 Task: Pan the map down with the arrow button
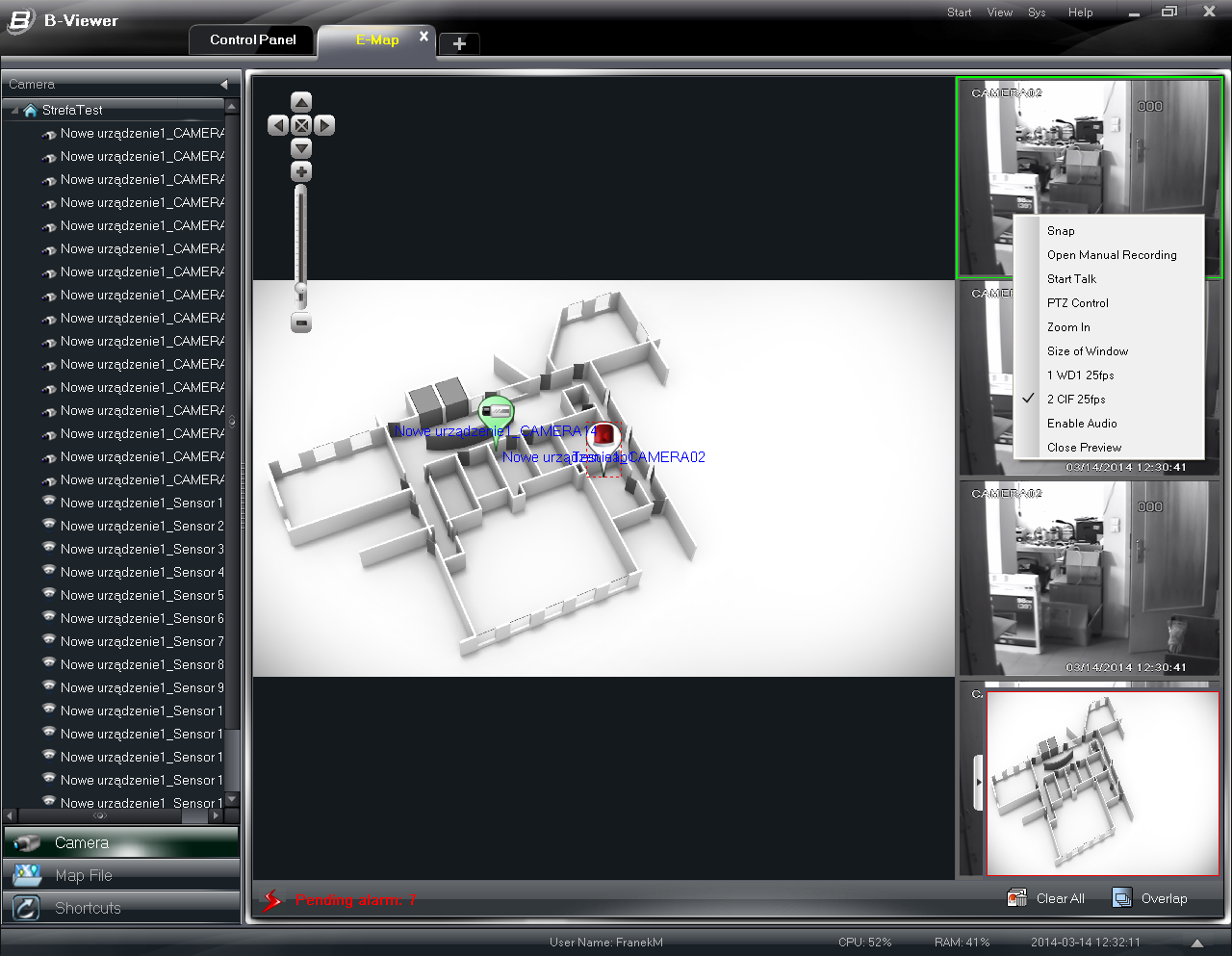[x=301, y=148]
